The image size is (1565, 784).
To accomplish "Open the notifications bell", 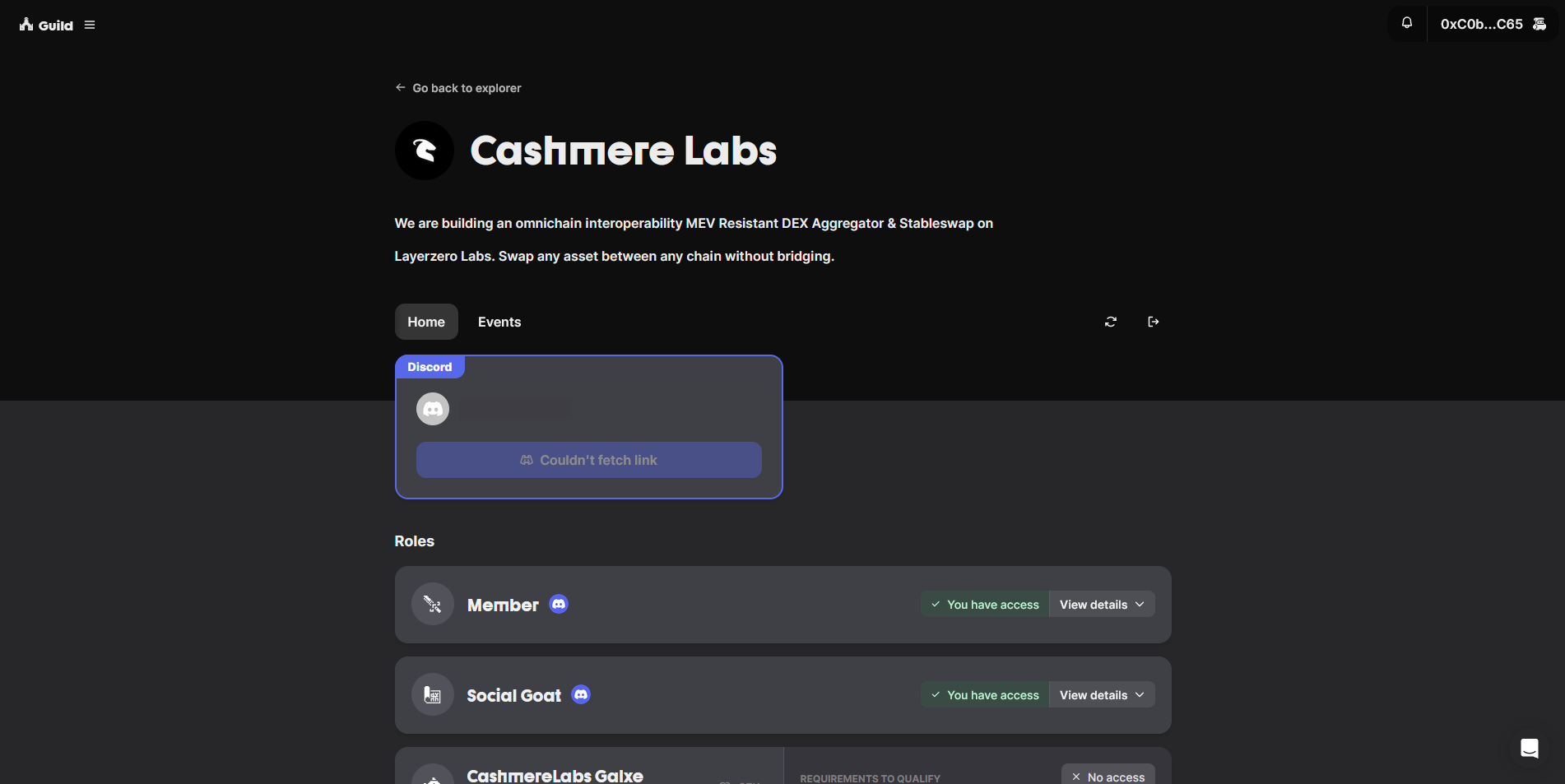I will point(1407,23).
